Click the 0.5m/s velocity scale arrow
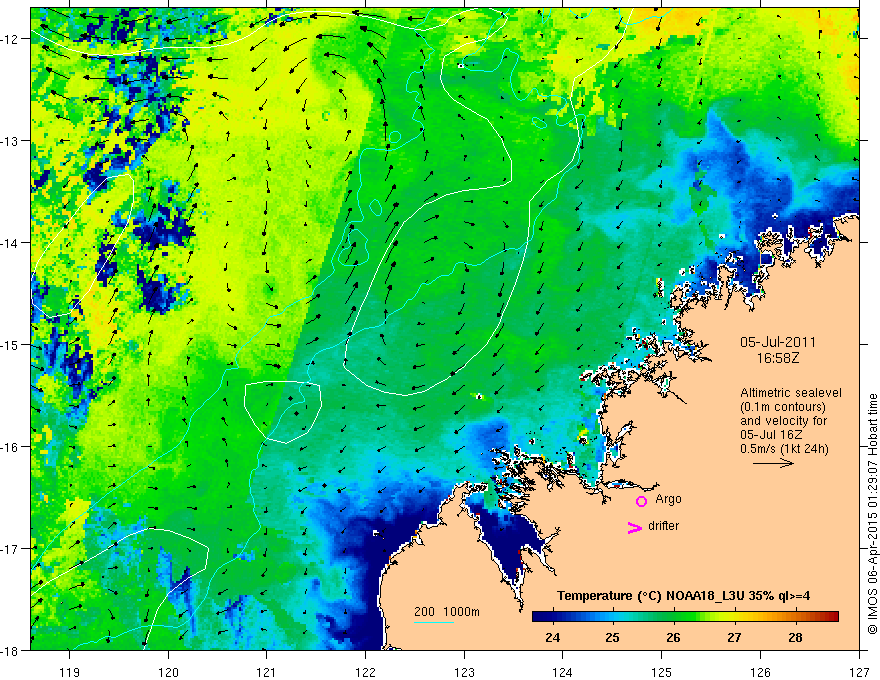 pos(773,463)
